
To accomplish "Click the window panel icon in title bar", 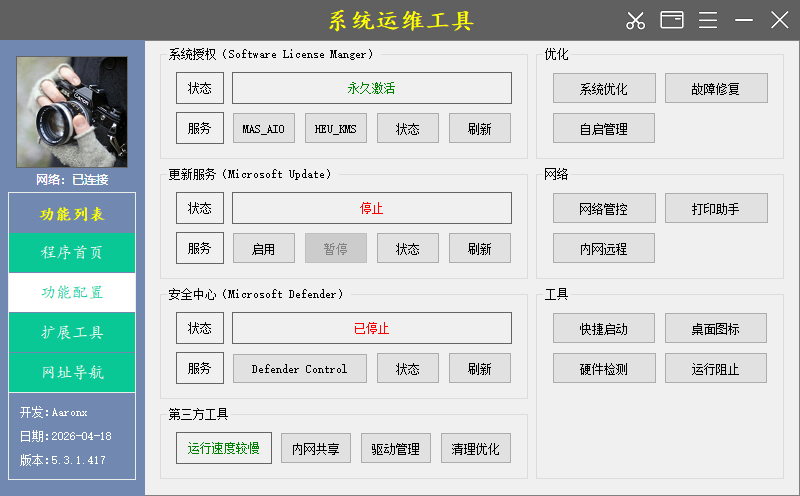I will pos(672,20).
